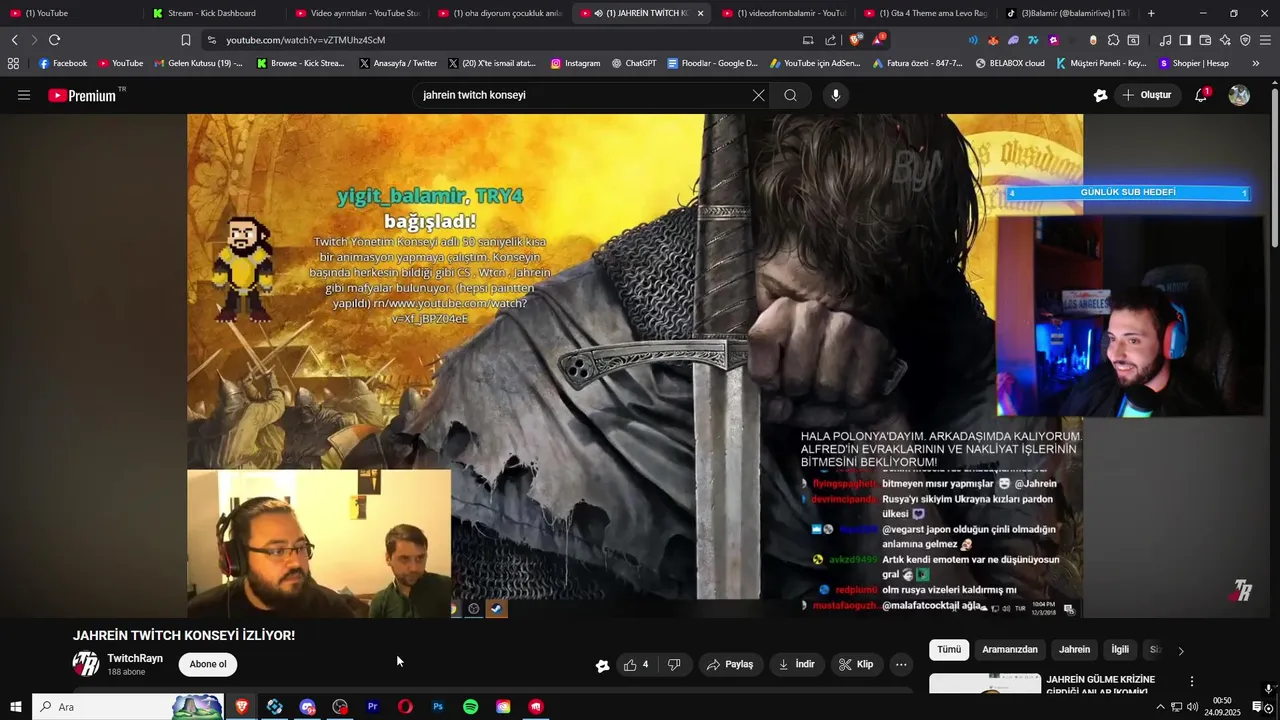Click the video player area
The height and width of the screenshot is (720, 1280).
(635, 365)
